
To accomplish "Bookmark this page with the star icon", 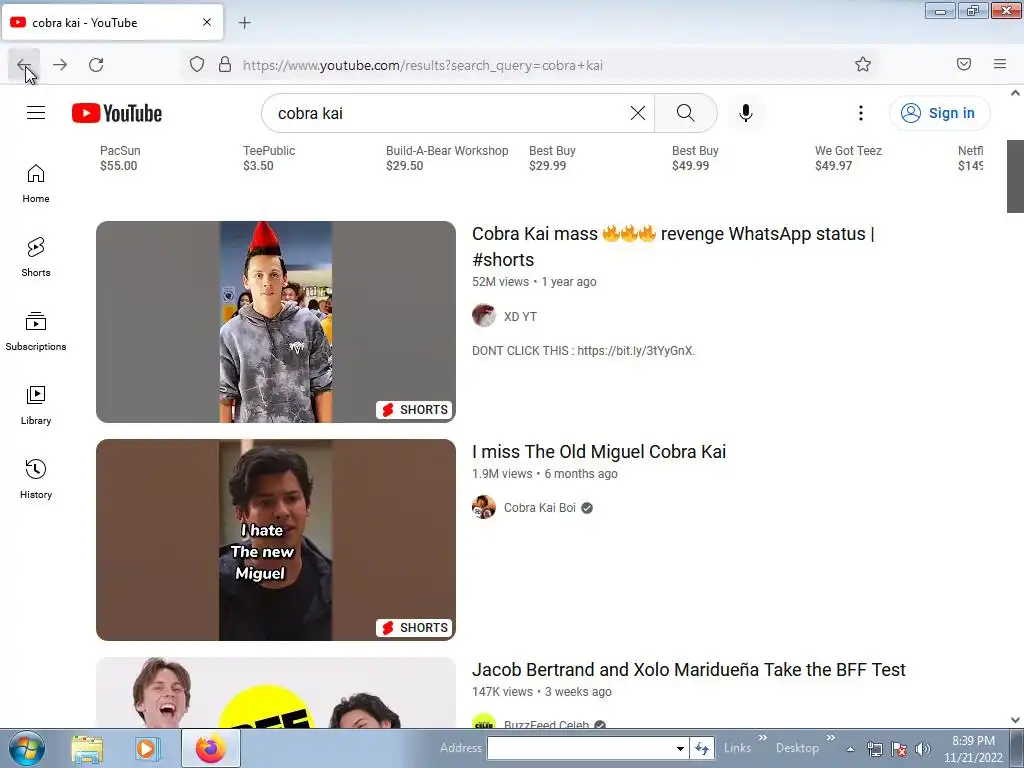I will tap(863, 65).
